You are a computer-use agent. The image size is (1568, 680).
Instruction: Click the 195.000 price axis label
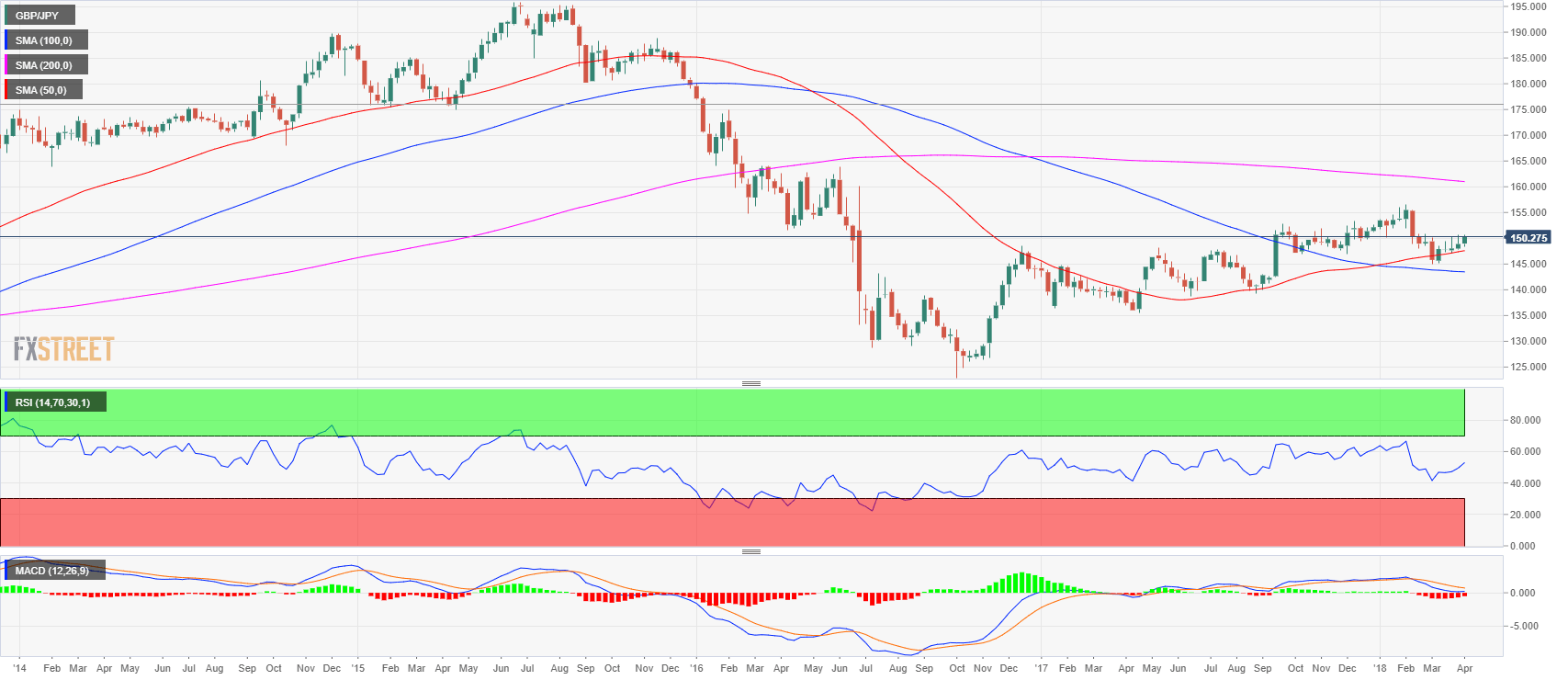click(x=1529, y=6)
